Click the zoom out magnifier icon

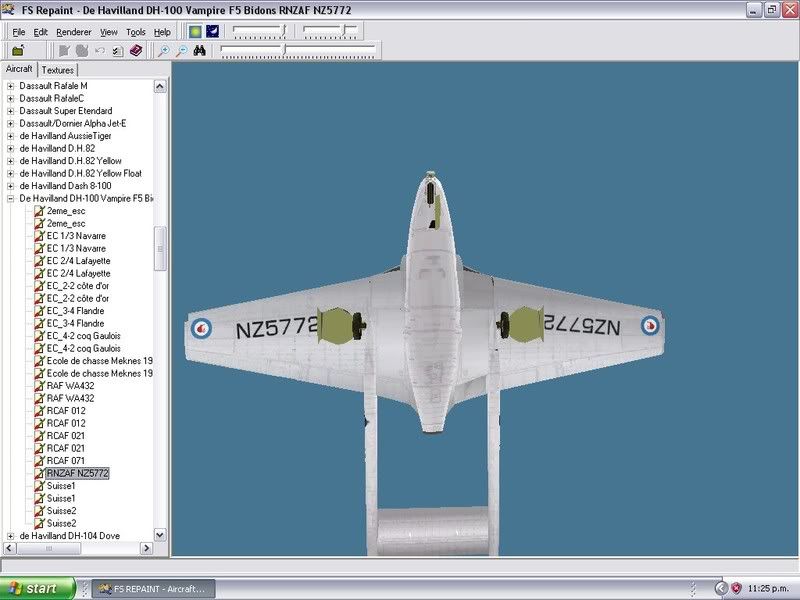tap(181, 50)
